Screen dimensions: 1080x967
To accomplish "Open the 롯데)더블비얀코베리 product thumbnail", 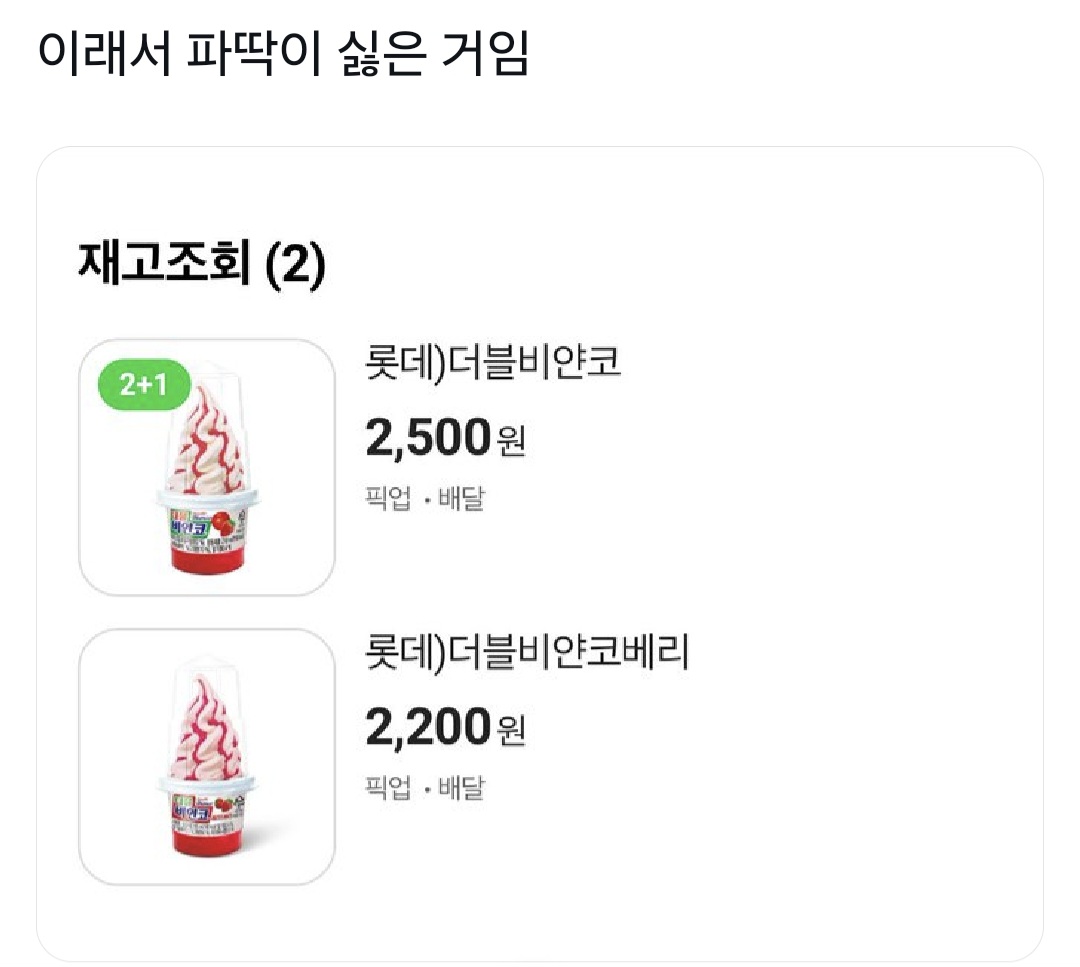I will [206, 757].
